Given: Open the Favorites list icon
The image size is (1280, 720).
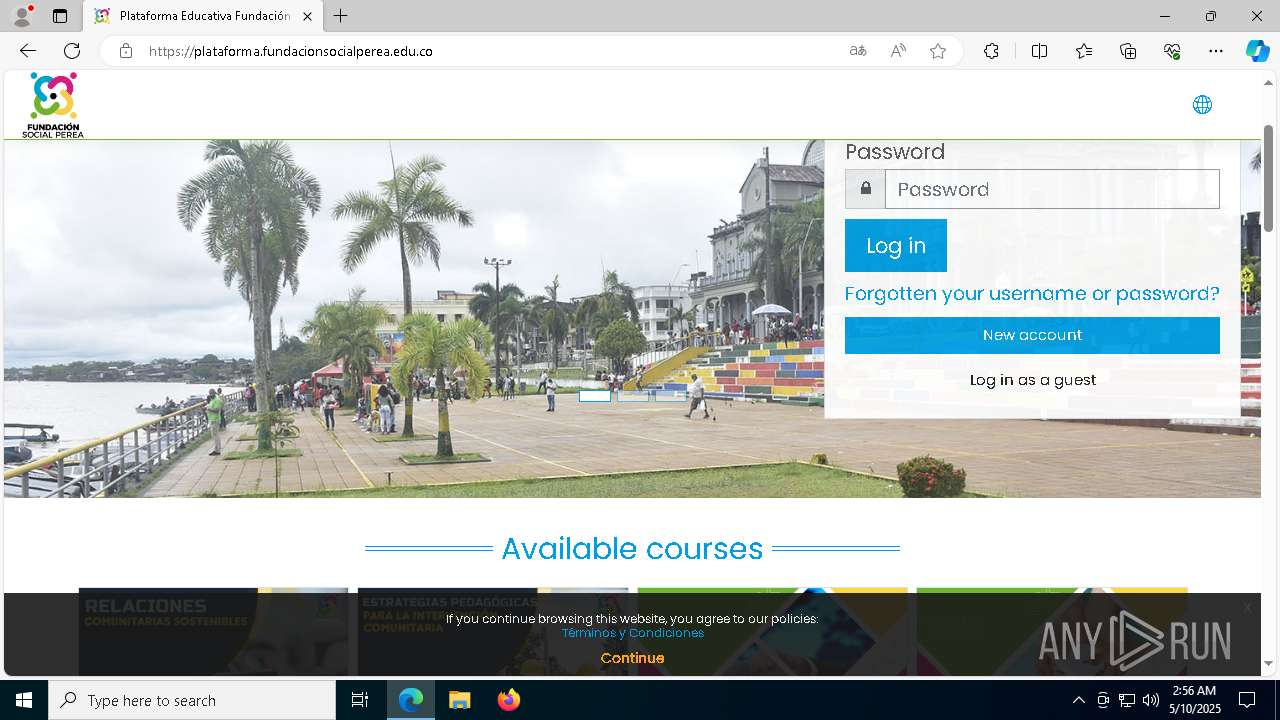Looking at the screenshot, I should click(1084, 51).
